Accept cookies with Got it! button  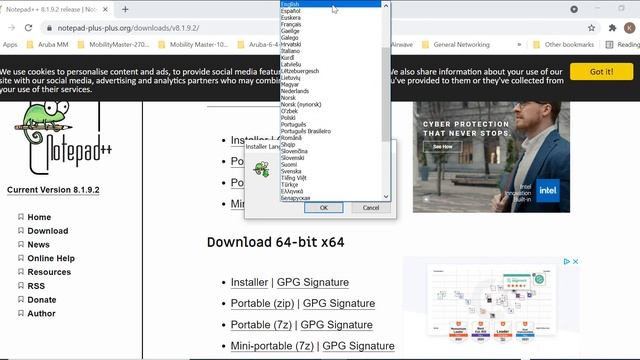pyautogui.click(x=602, y=71)
